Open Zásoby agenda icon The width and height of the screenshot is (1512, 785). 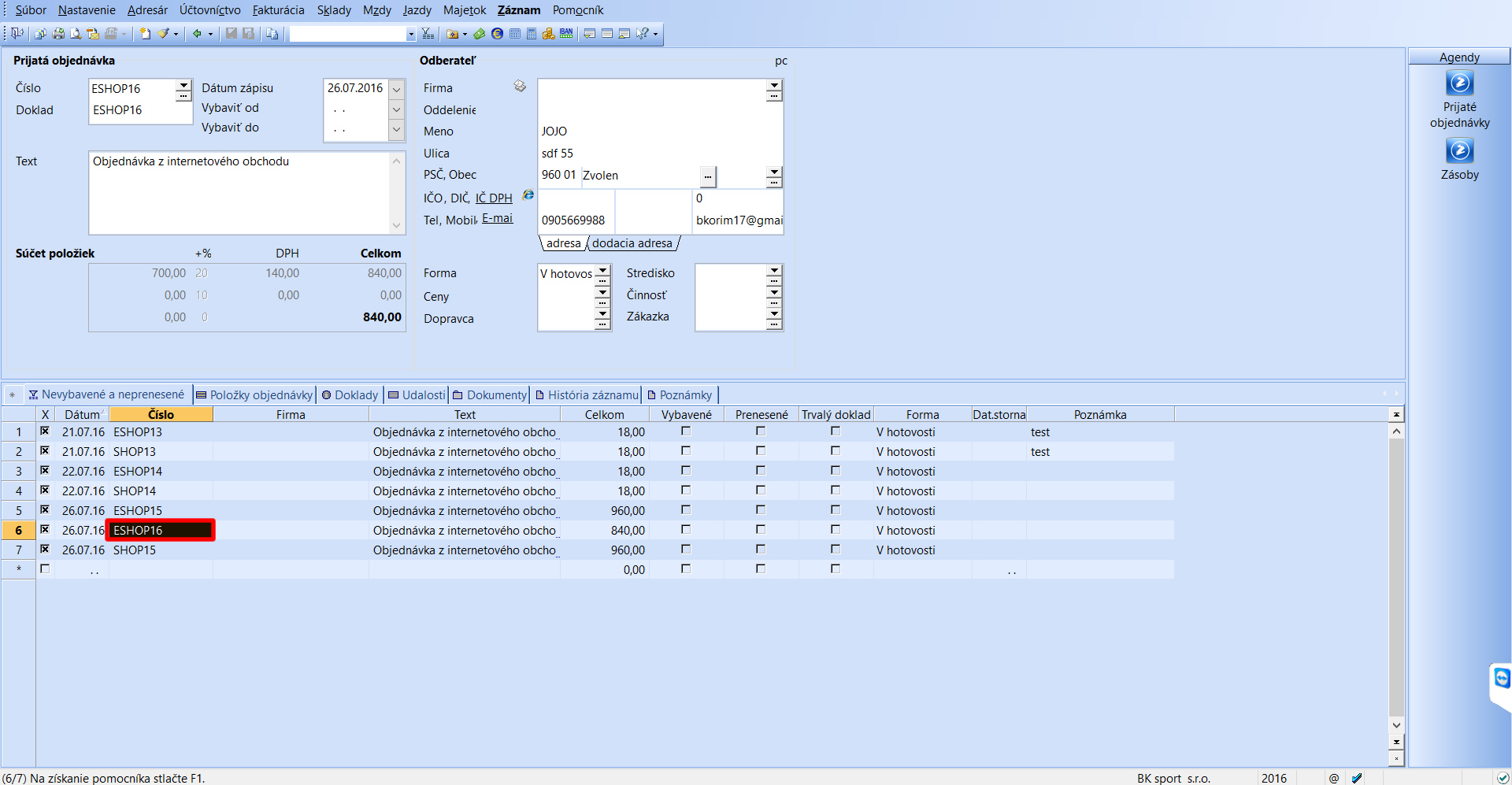tap(1459, 150)
